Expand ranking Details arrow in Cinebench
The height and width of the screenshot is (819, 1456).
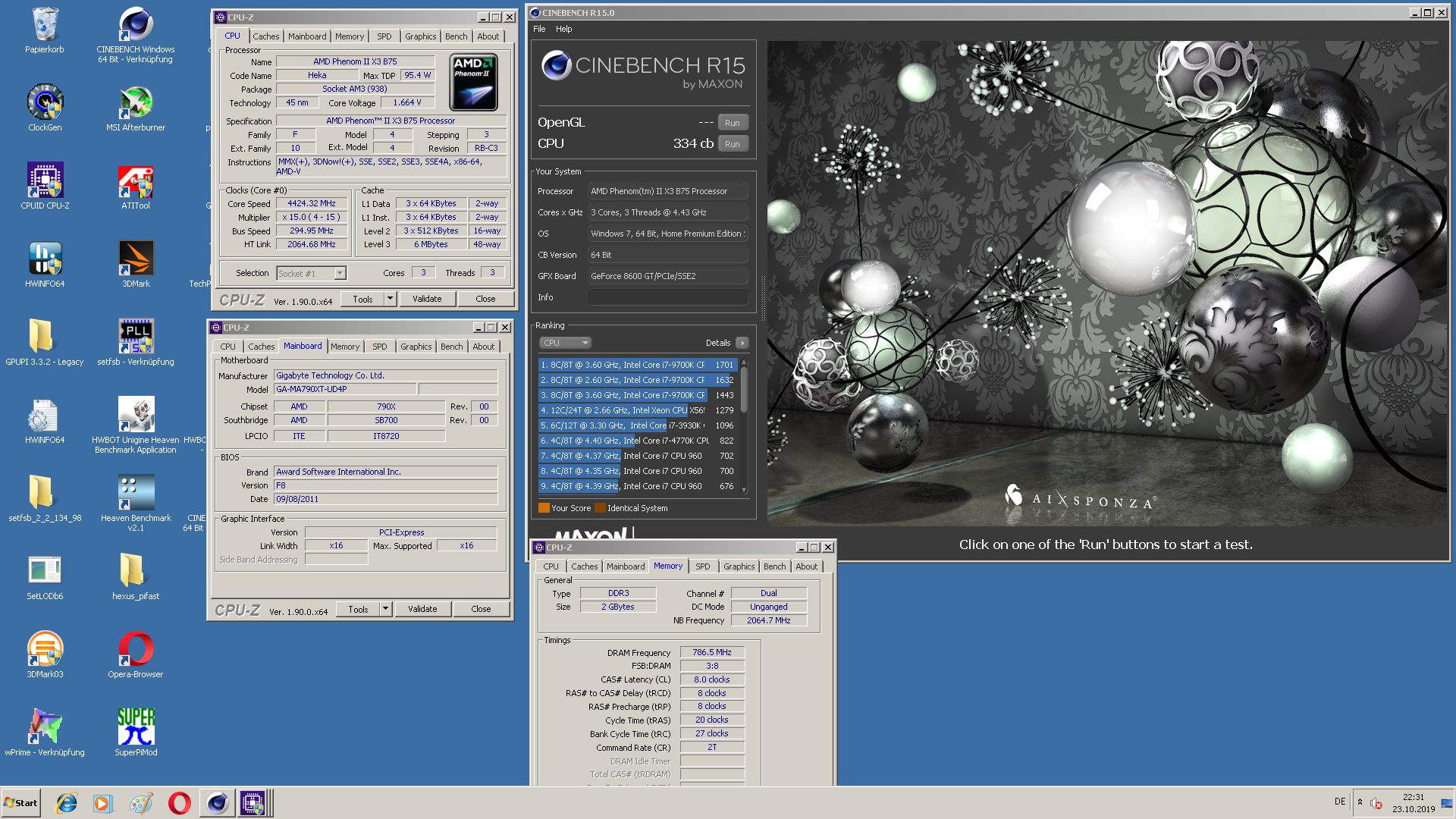pos(742,343)
